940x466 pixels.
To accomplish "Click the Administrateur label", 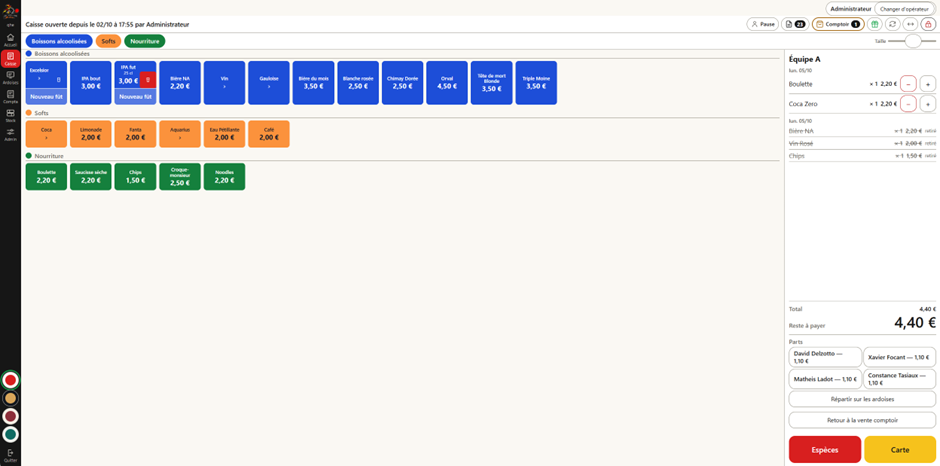I will click(850, 9).
